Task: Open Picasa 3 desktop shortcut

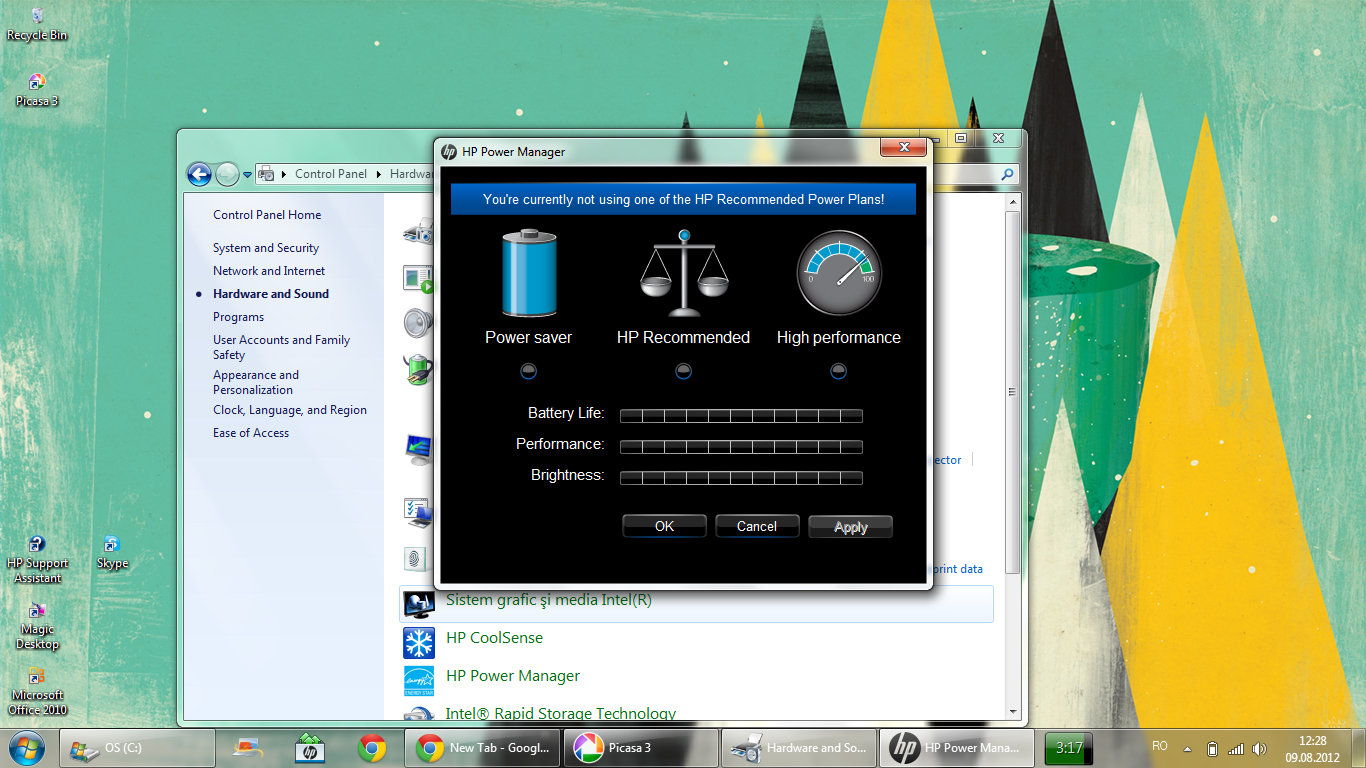Action: (x=37, y=90)
